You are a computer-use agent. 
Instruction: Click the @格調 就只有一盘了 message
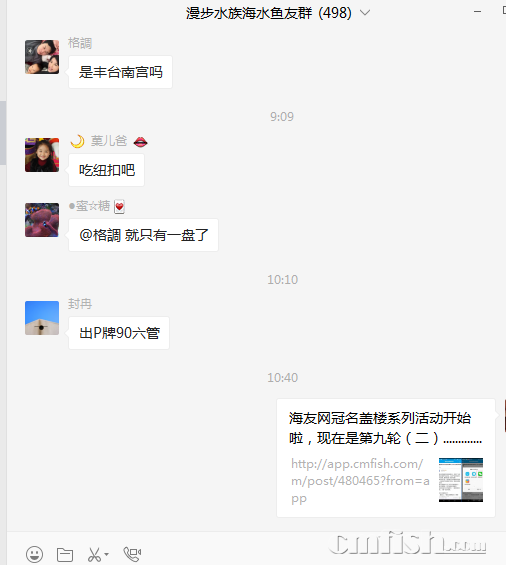tap(143, 235)
